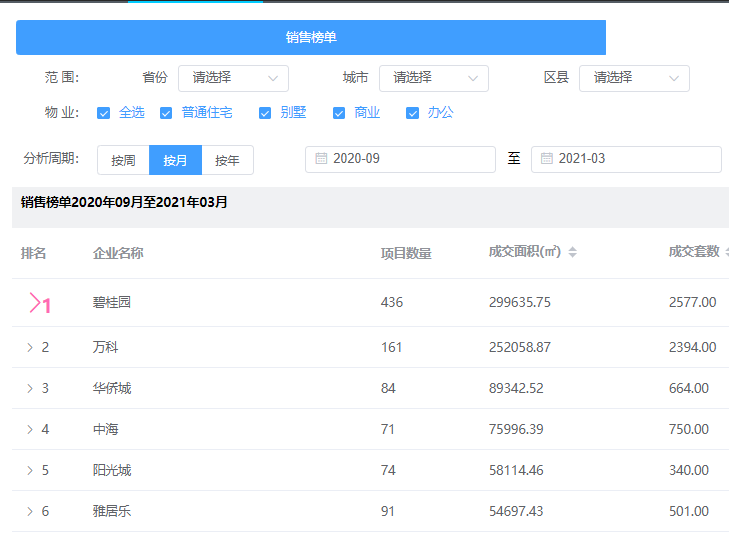Open the 城市 dropdown
Screen dimensions: 729x535
pos(434,78)
